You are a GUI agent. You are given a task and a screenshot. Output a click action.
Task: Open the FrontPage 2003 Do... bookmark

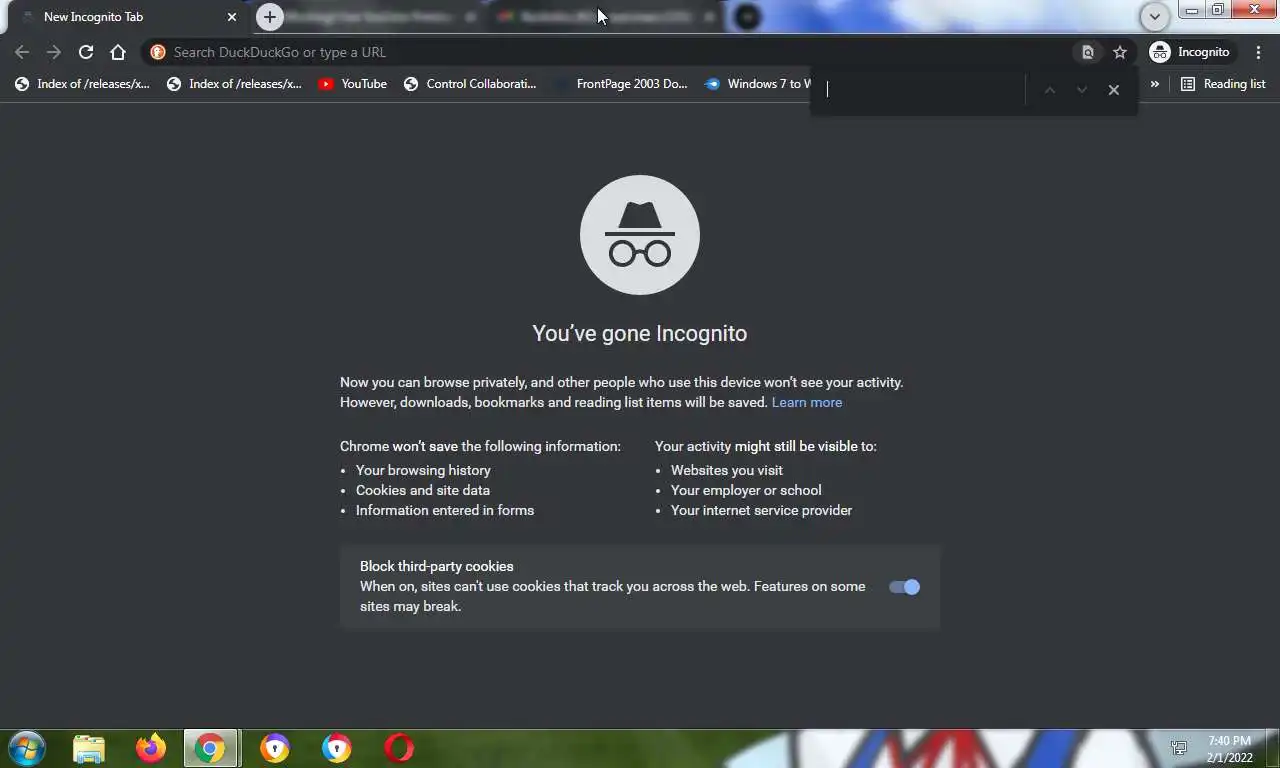[620, 84]
